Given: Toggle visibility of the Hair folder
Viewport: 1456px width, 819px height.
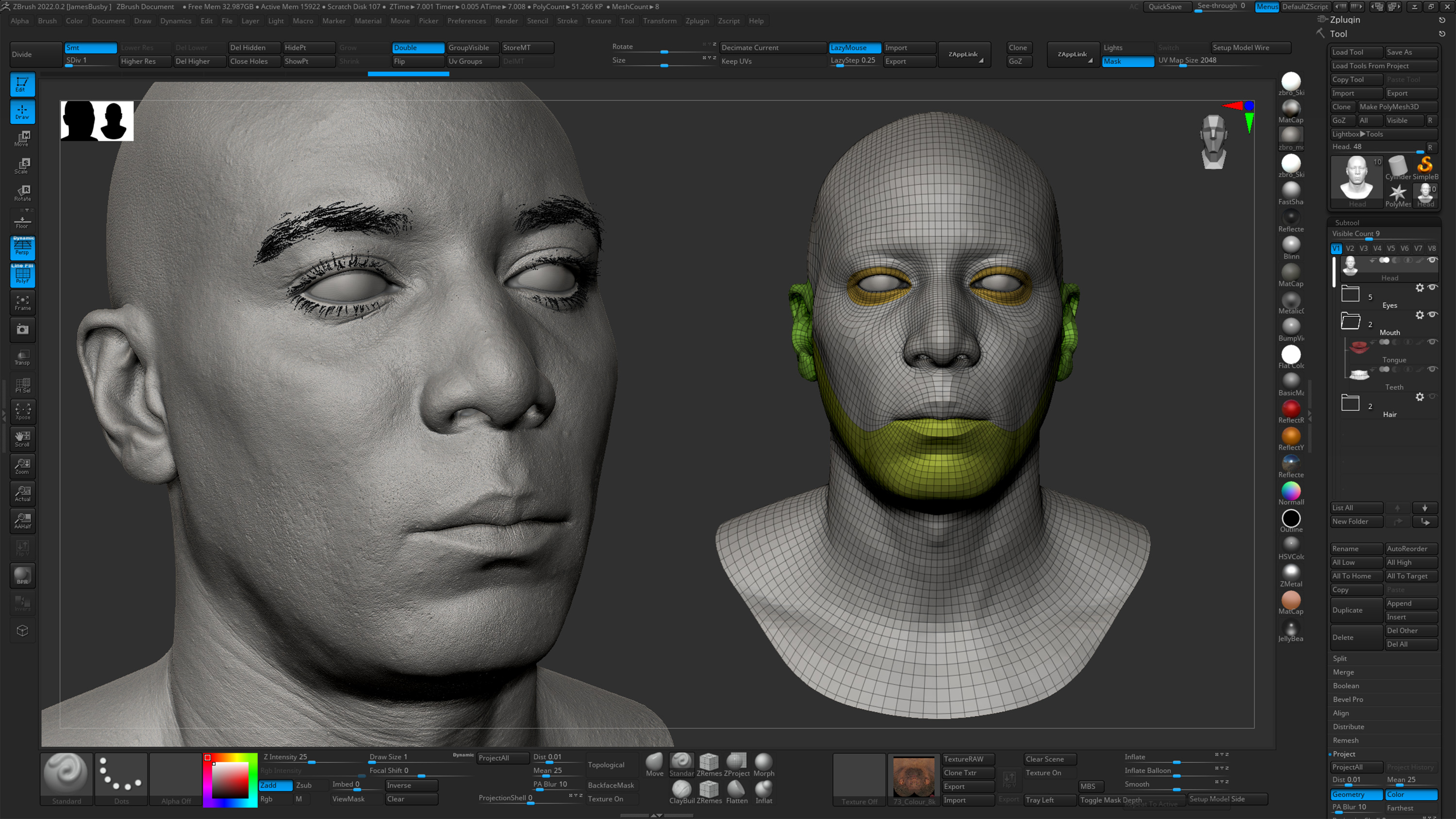Looking at the screenshot, I should pyautogui.click(x=1433, y=397).
